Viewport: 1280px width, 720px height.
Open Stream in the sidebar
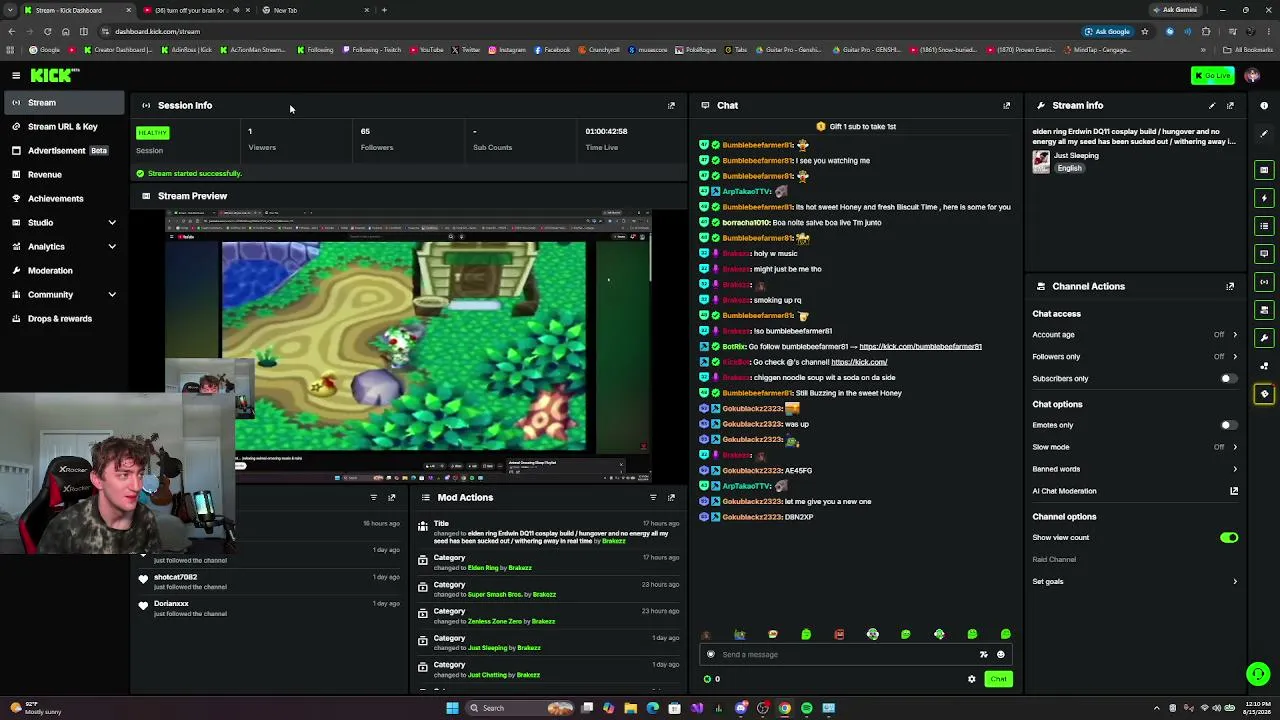[x=65, y=102]
